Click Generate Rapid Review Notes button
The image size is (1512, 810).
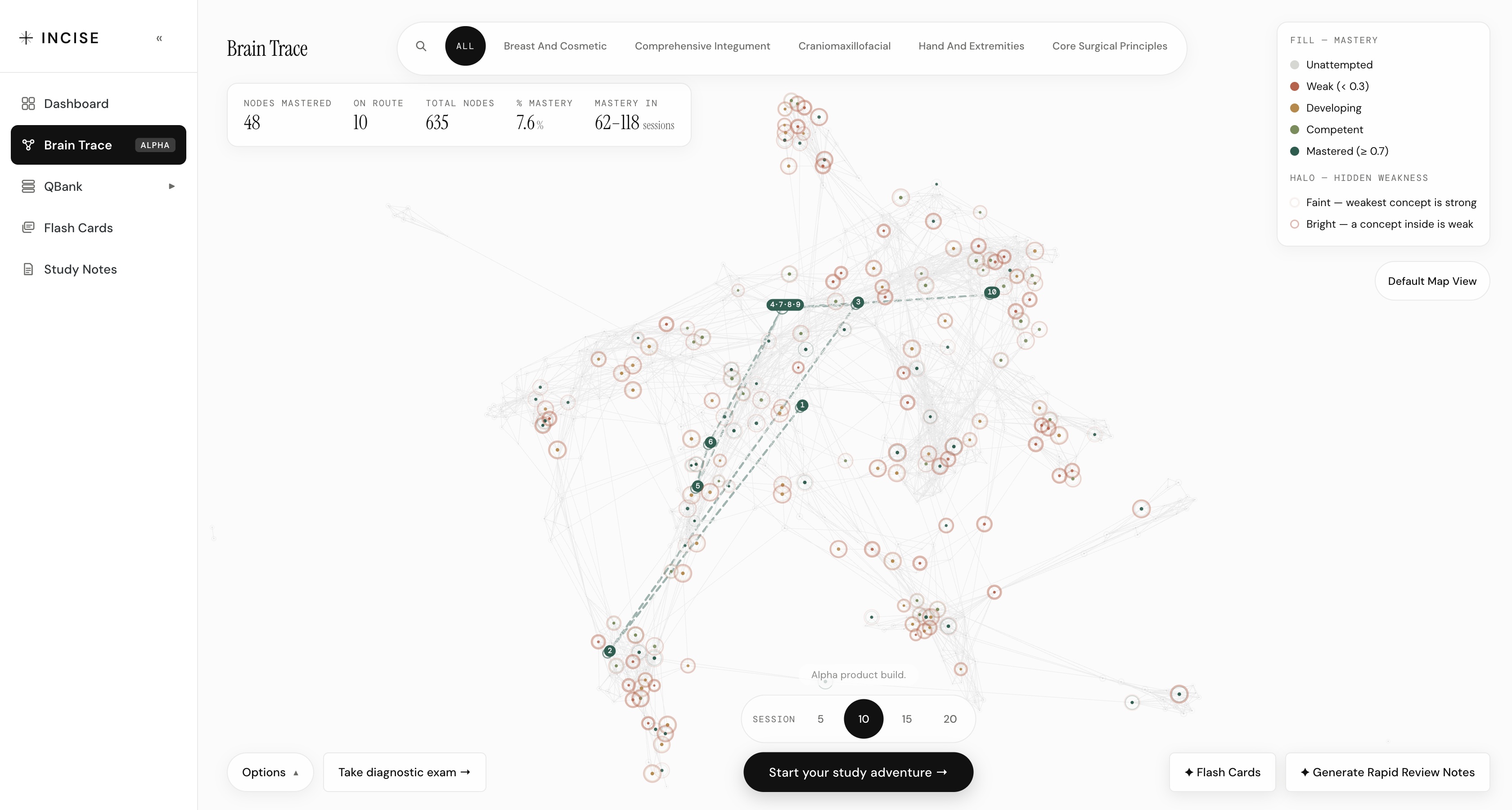tap(1387, 773)
